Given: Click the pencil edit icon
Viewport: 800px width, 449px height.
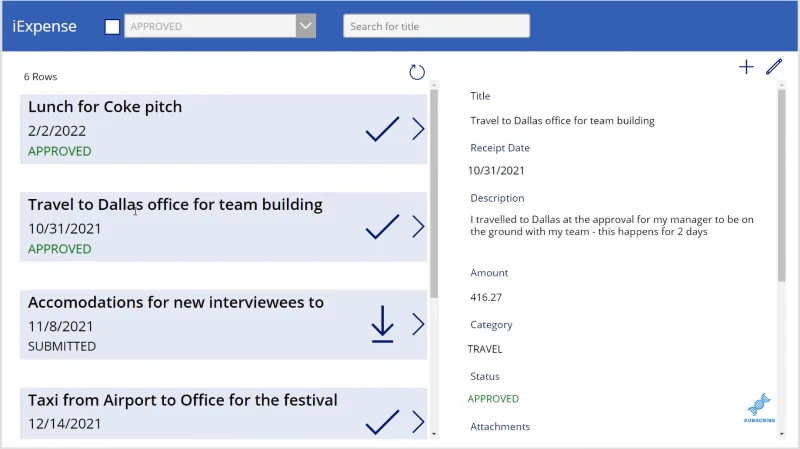Looking at the screenshot, I should (x=773, y=67).
